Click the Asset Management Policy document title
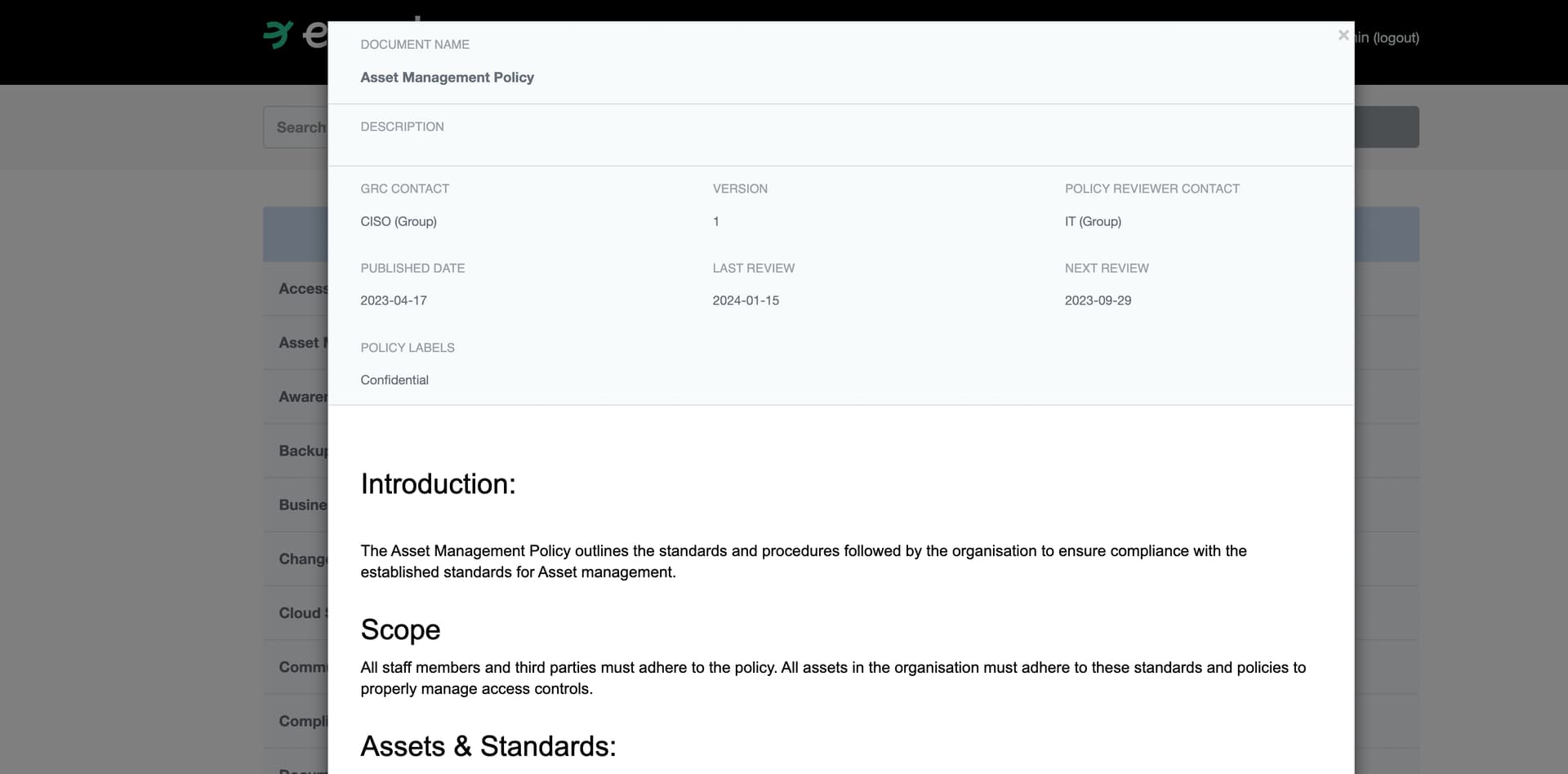This screenshot has height=774, width=1568. pyautogui.click(x=447, y=78)
